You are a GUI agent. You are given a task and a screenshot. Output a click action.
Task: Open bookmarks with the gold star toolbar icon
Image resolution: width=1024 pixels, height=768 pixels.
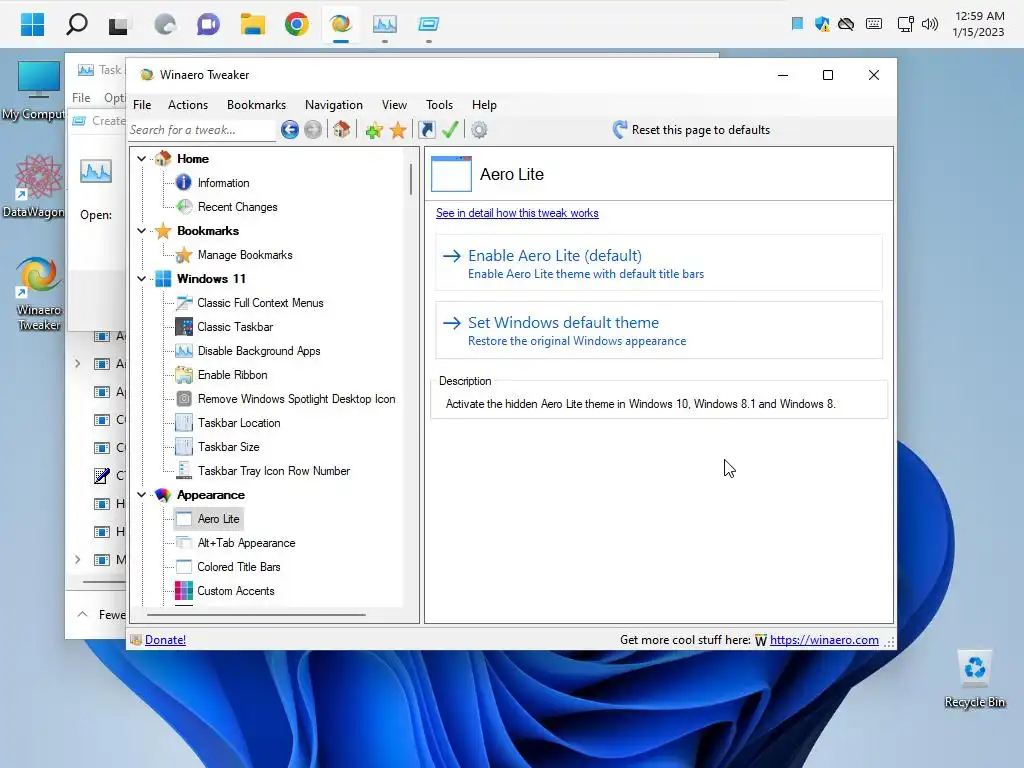tap(398, 130)
